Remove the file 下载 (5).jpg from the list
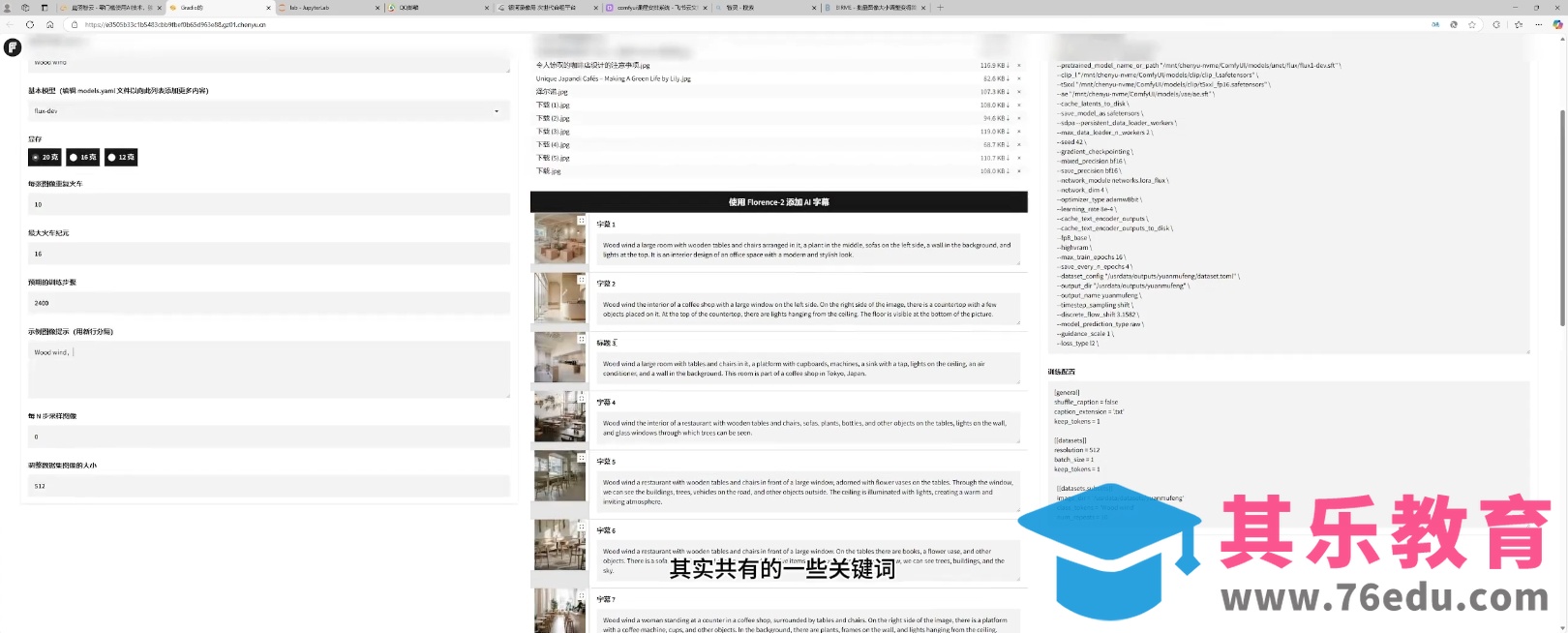Viewport: 1568px width, 633px height. coord(1018,158)
